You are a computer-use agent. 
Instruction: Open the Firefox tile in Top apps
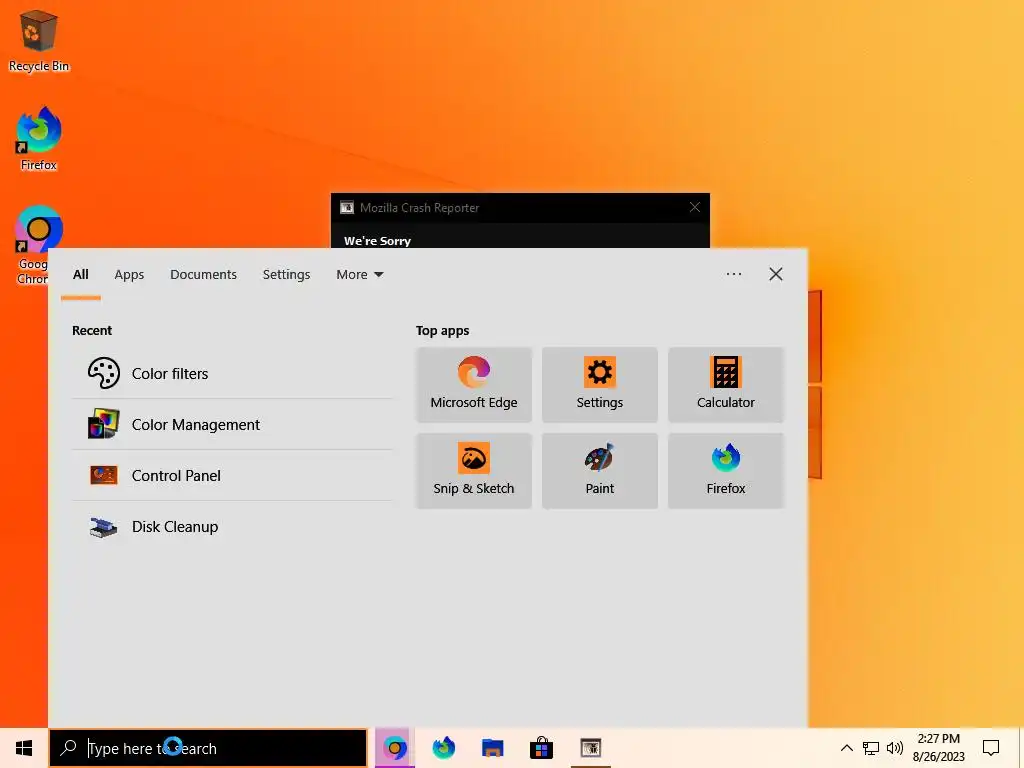click(726, 471)
